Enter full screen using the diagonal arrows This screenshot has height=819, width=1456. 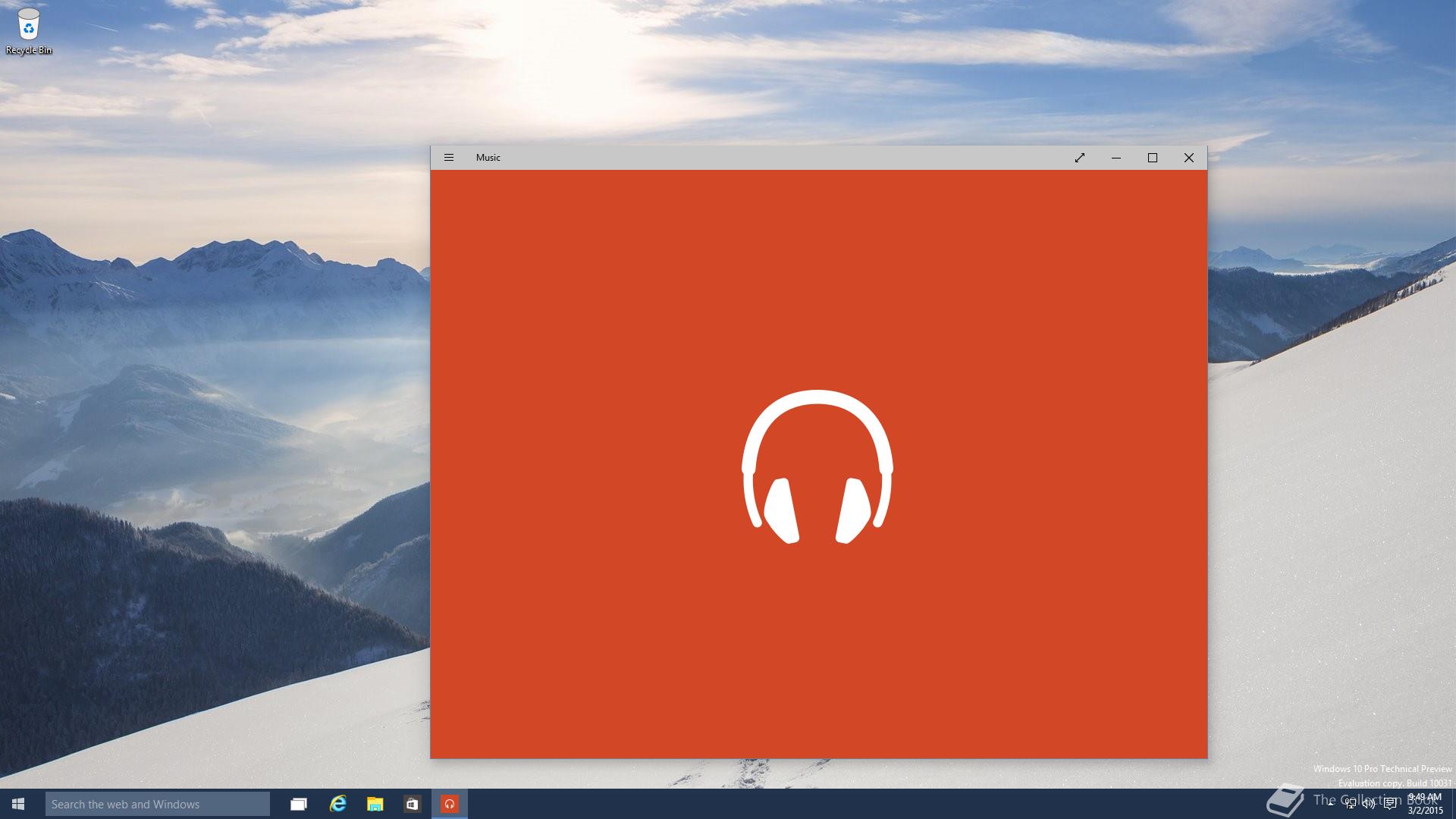pyautogui.click(x=1080, y=158)
